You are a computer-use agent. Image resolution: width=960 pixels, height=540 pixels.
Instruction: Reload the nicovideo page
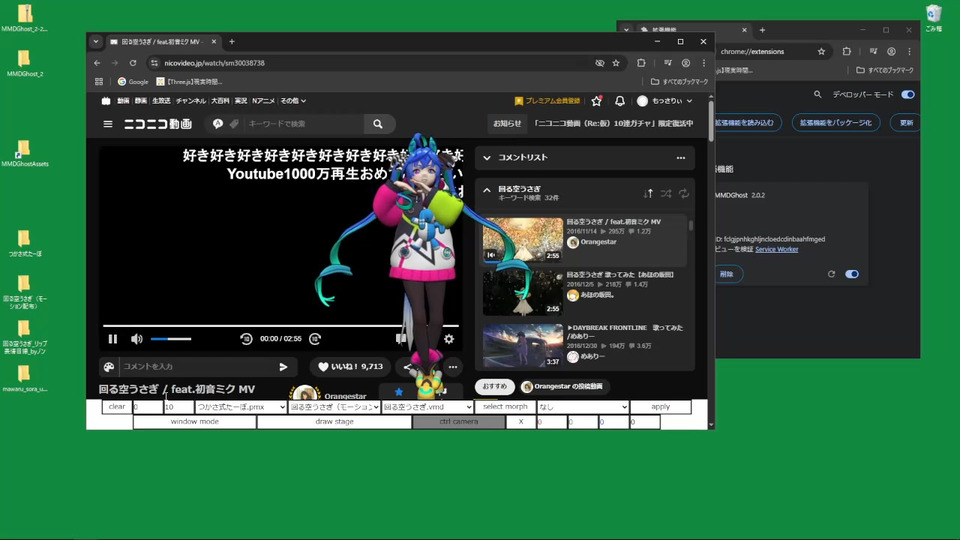coord(133,63)
